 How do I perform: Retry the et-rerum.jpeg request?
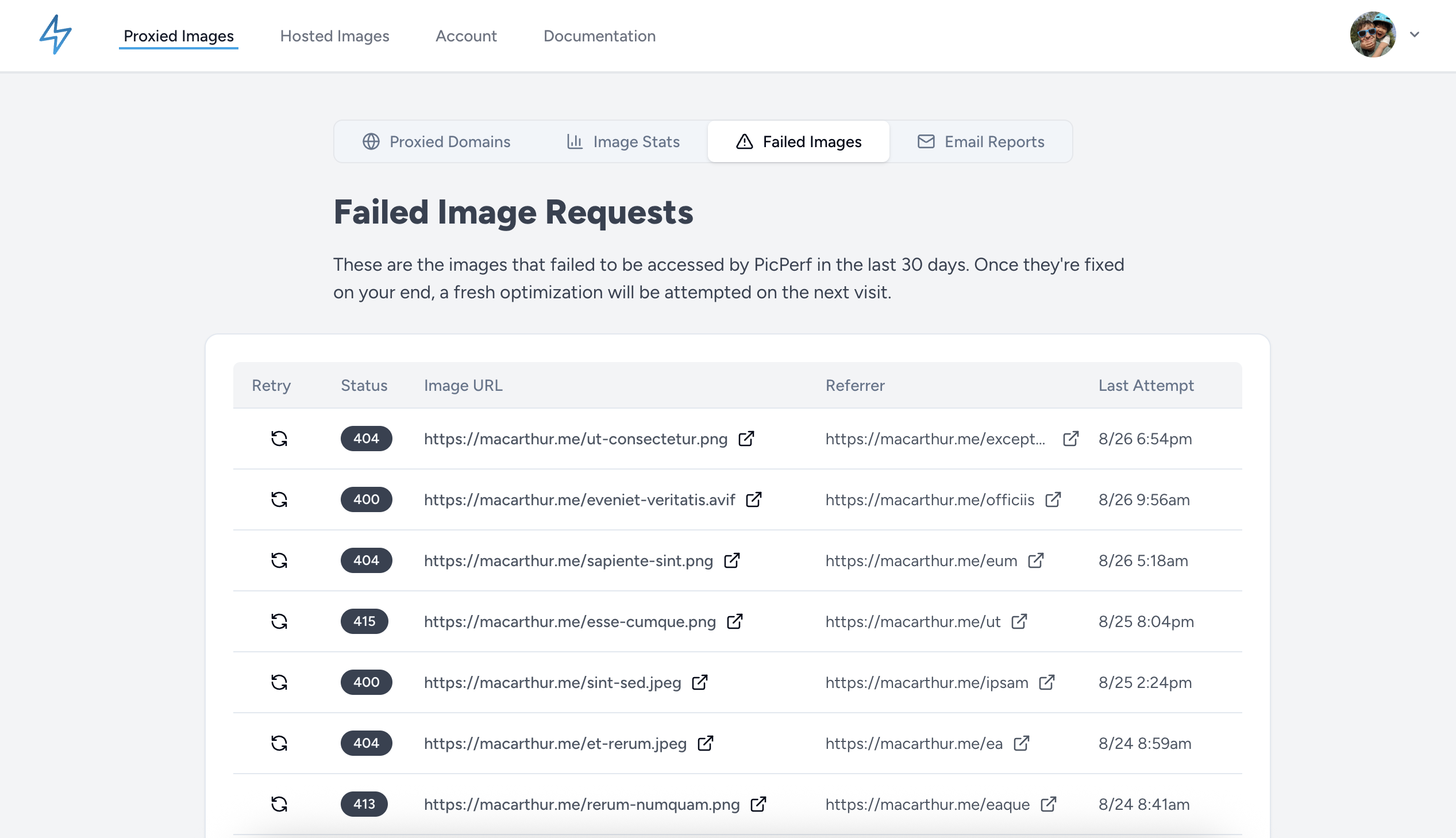coord(279,743)
